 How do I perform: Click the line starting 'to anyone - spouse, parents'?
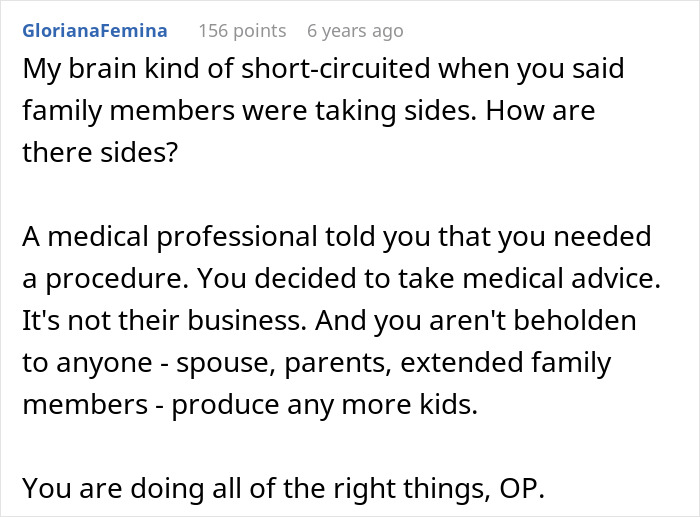point(317,363)
